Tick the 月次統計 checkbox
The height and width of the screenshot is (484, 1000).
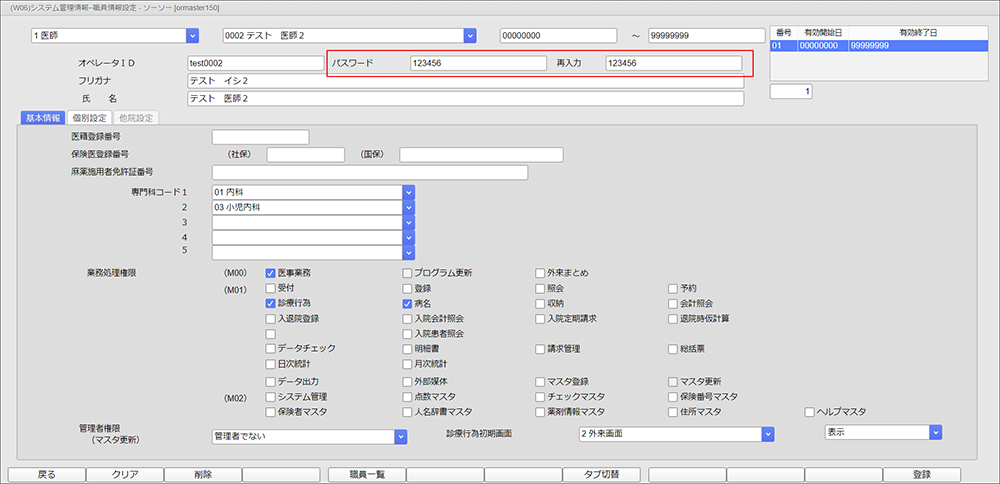point(408,364)
